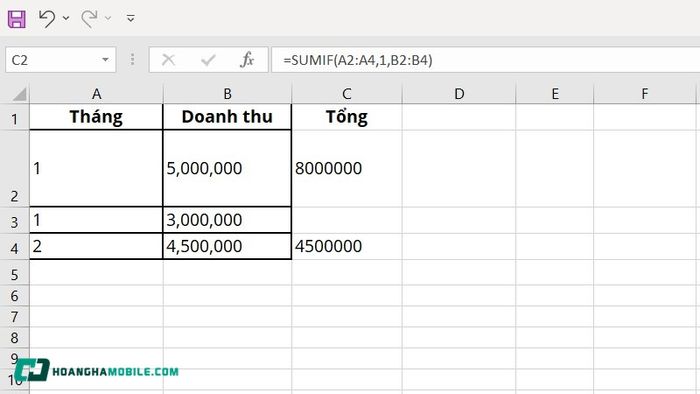Screen dimensions: 700x394
Task: Open Customize Quick Access Toolbar dropdown
Action: (x=130, y=18)
